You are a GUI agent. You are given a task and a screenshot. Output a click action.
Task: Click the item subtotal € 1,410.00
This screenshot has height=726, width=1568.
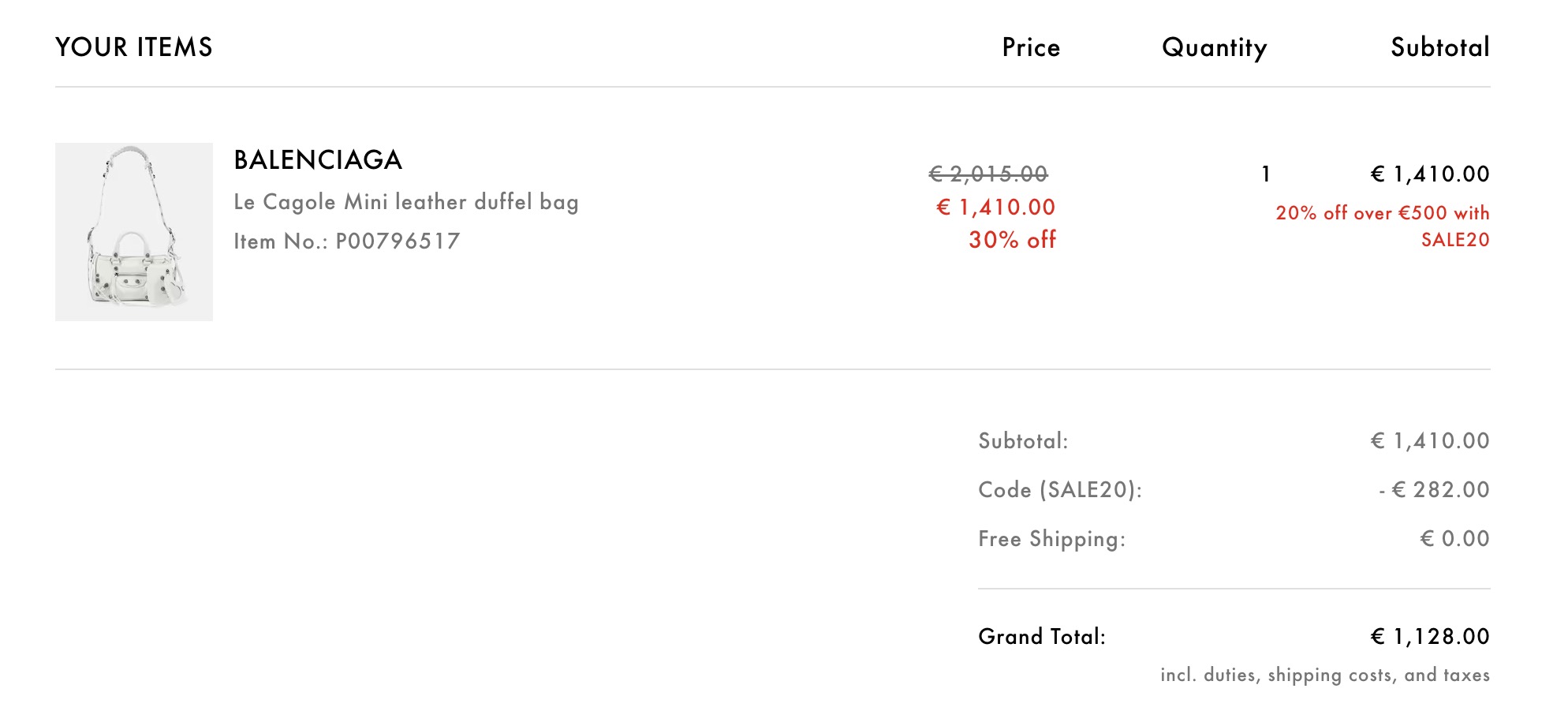point(1430,174)
